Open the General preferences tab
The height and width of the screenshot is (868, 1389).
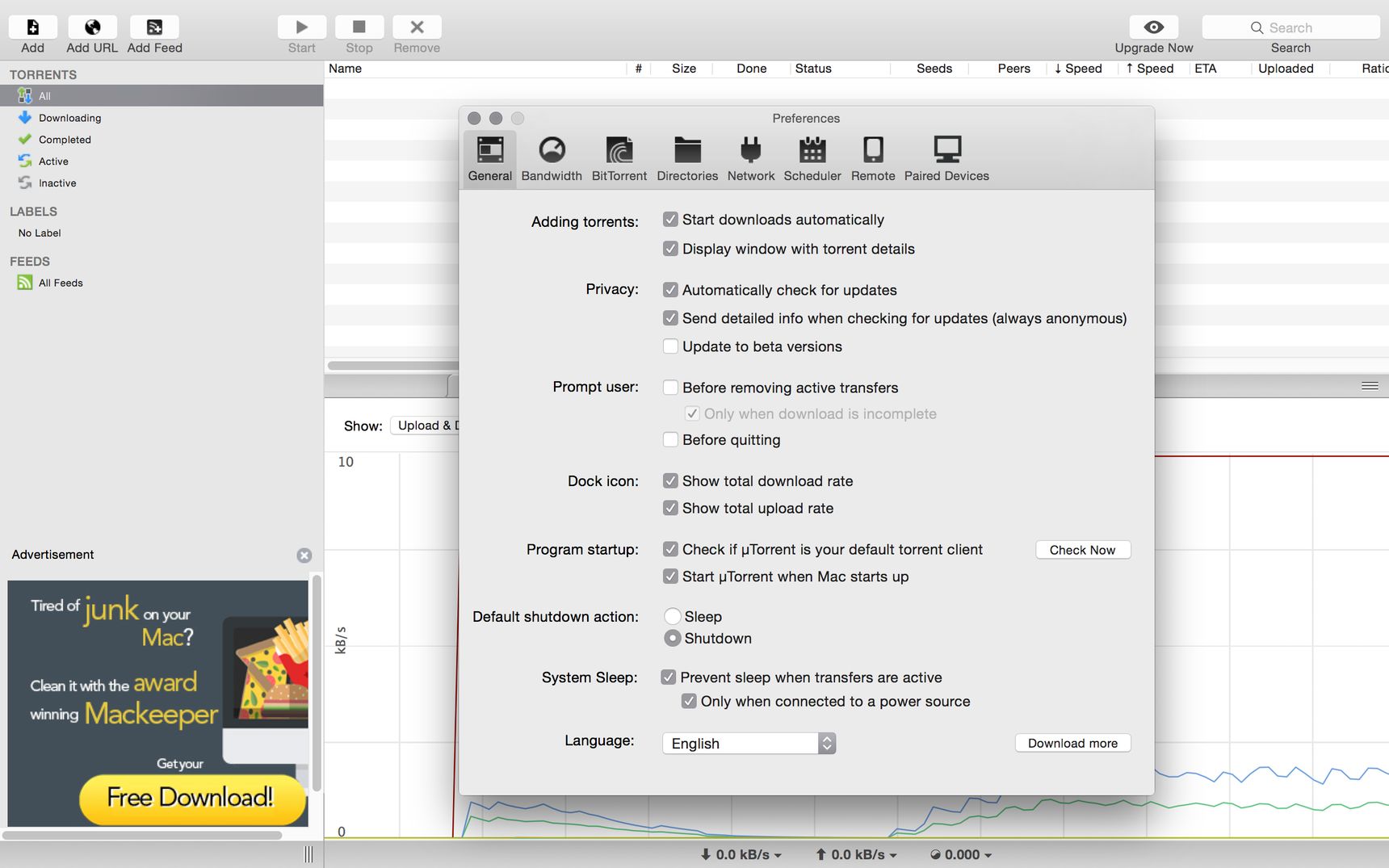pyautogui.click(x=490, y=159)
